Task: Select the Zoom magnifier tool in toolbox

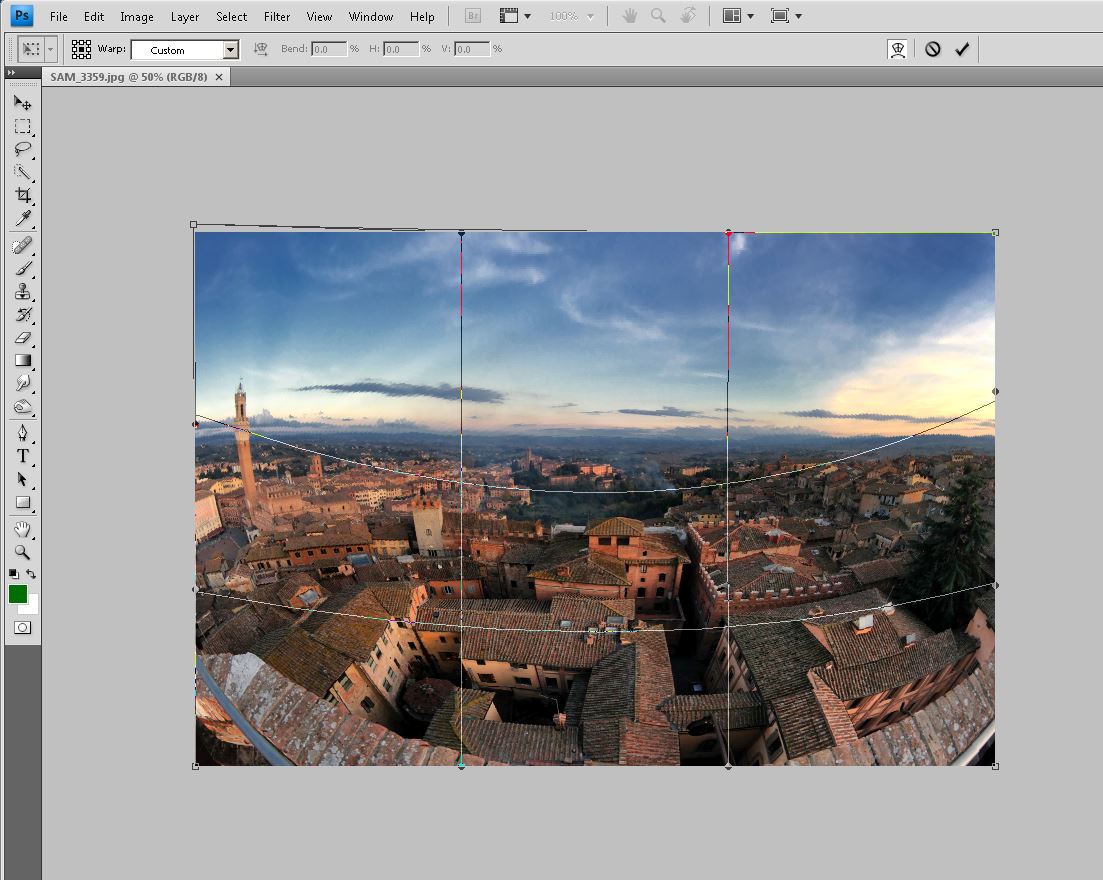Action: point(22,552)
